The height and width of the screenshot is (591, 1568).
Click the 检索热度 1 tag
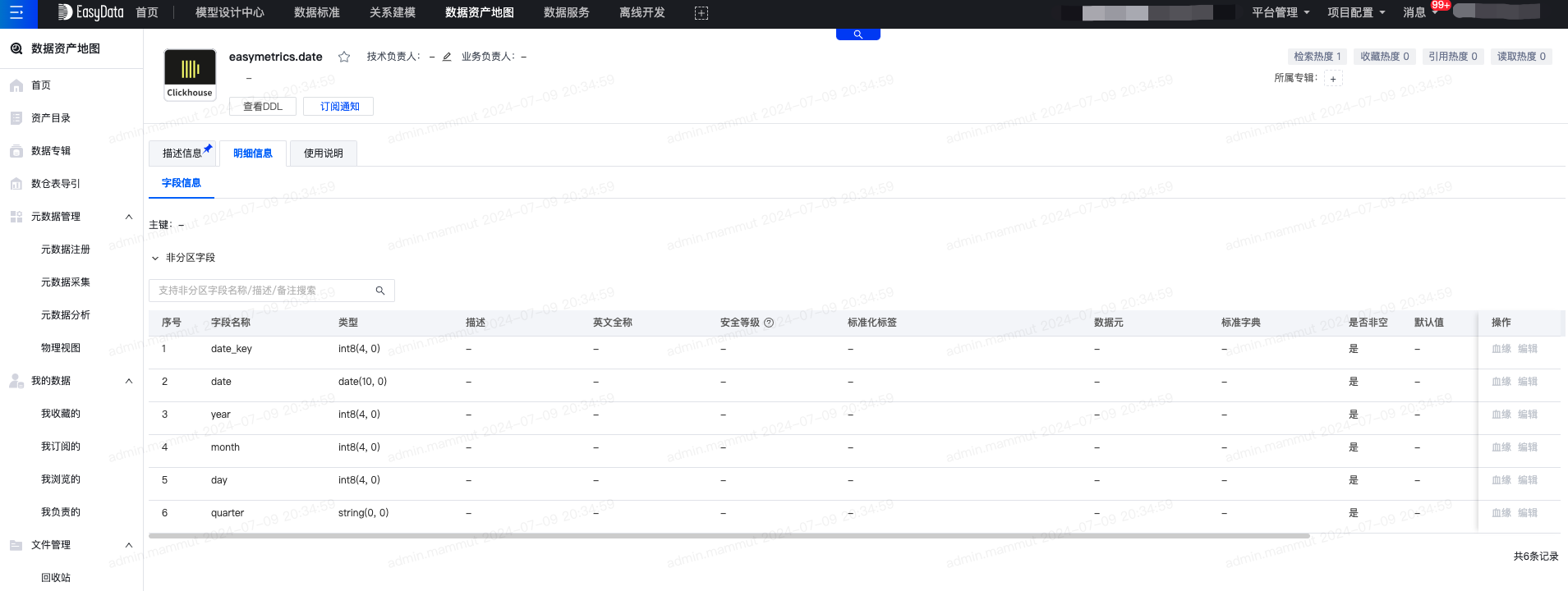click(x=1317, y=57)
